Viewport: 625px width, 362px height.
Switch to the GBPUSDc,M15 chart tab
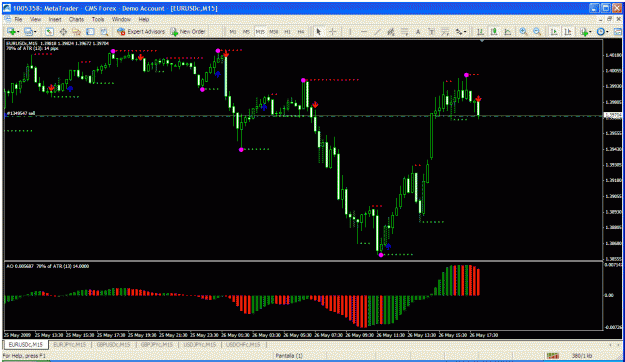coord(114,344)
